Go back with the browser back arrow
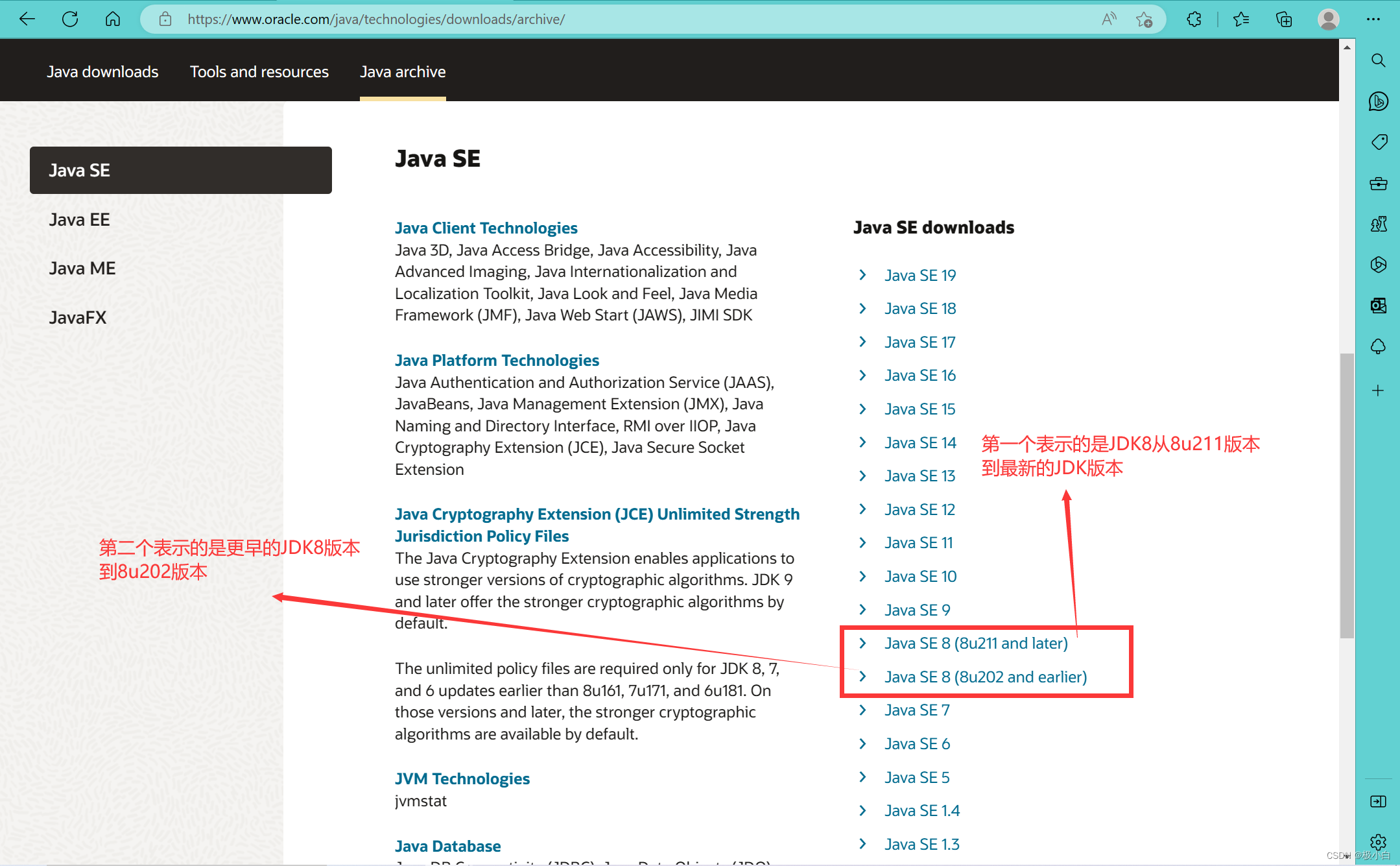This screenshot has height=866, width=1400. (x=27, y=19)
